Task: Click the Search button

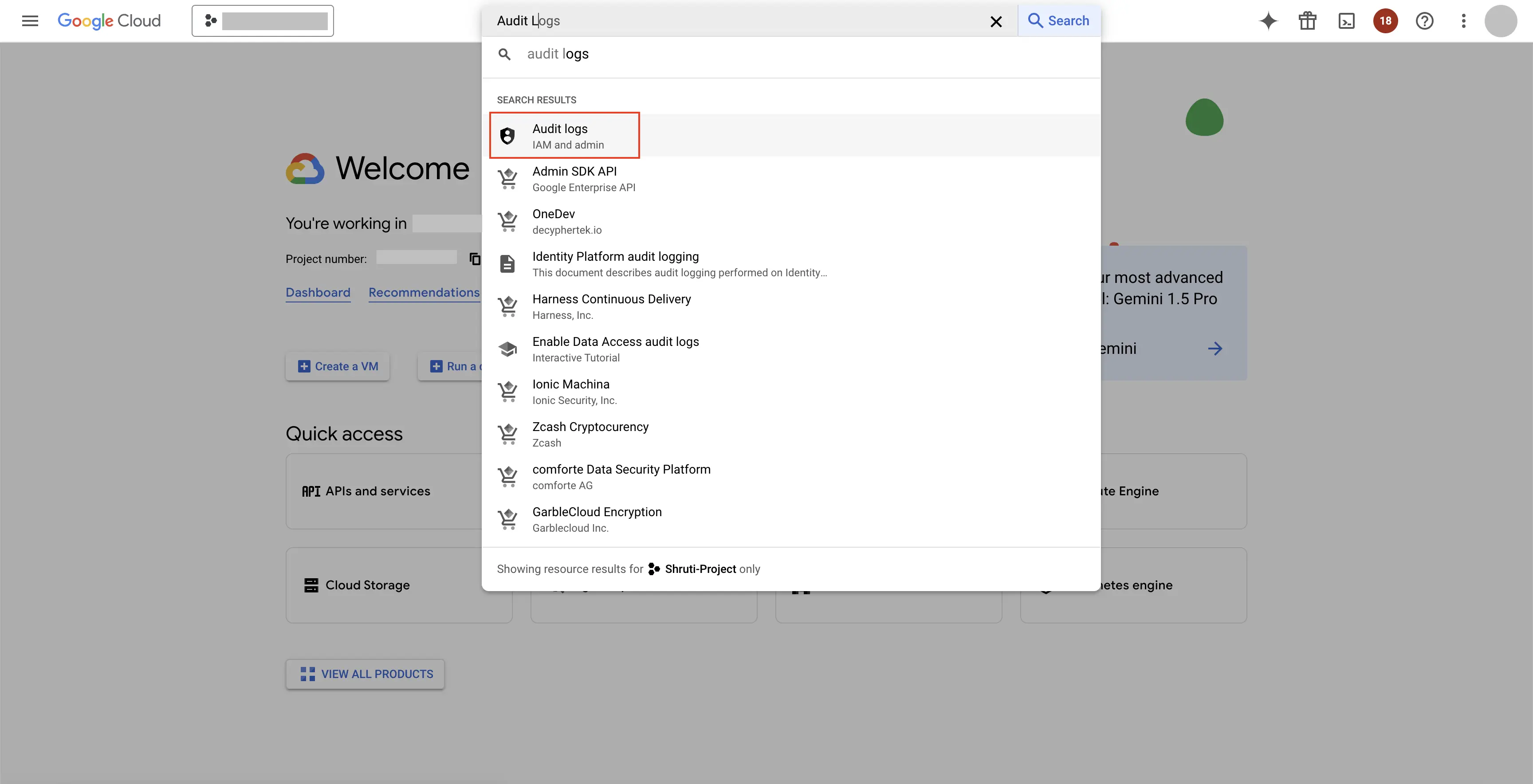Action: coord(1059,21)
